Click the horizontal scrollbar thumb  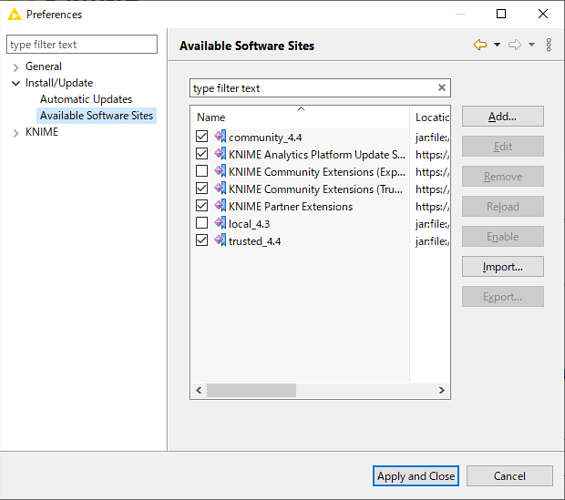[251, 390]
